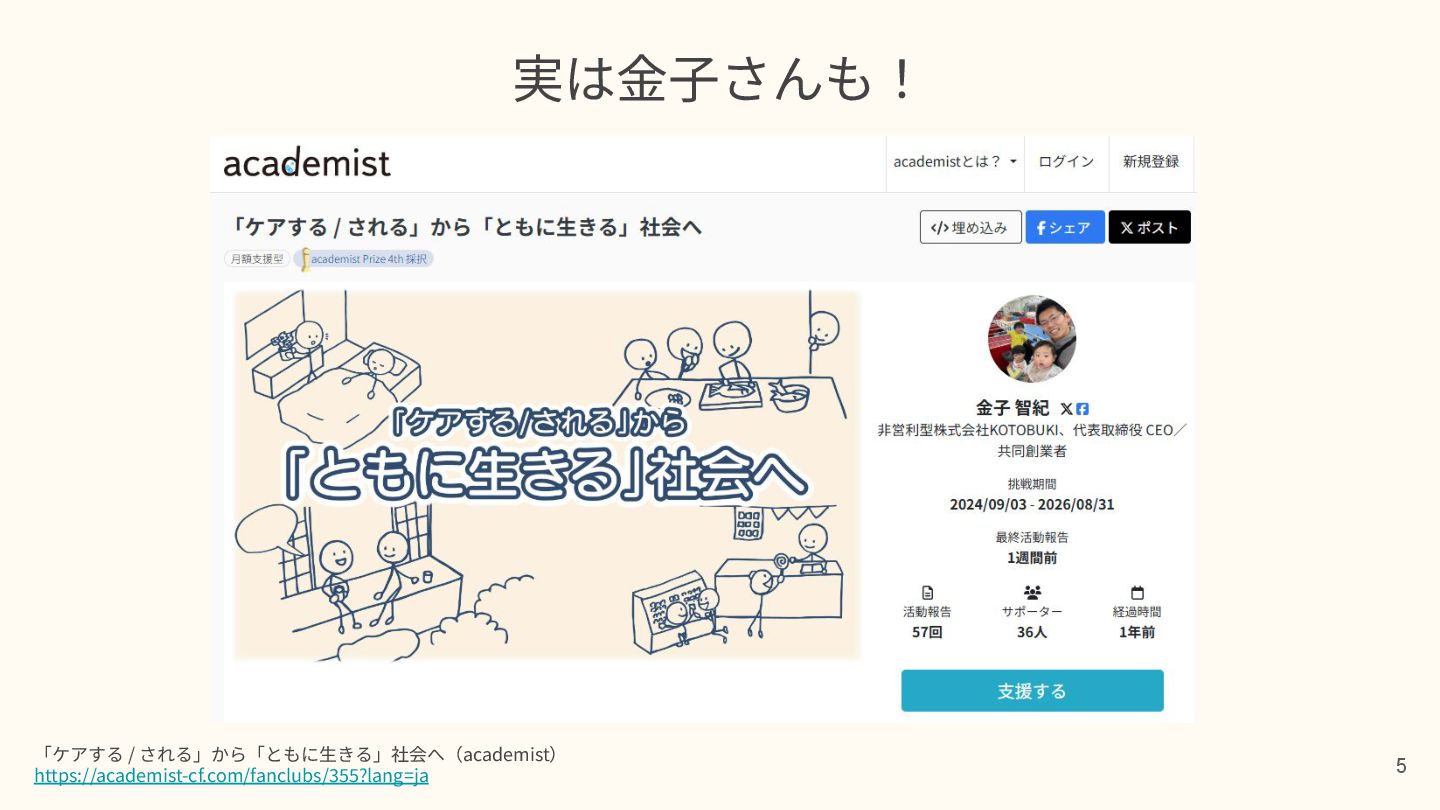Click the 埋め込み embed button
This screenshot has height=810, width=1440.
(970, 227)
